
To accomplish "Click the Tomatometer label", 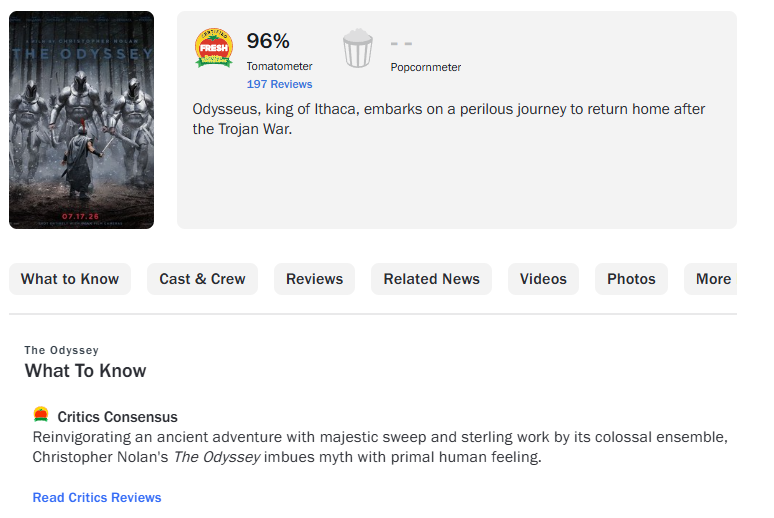I will tap(279, 66).
